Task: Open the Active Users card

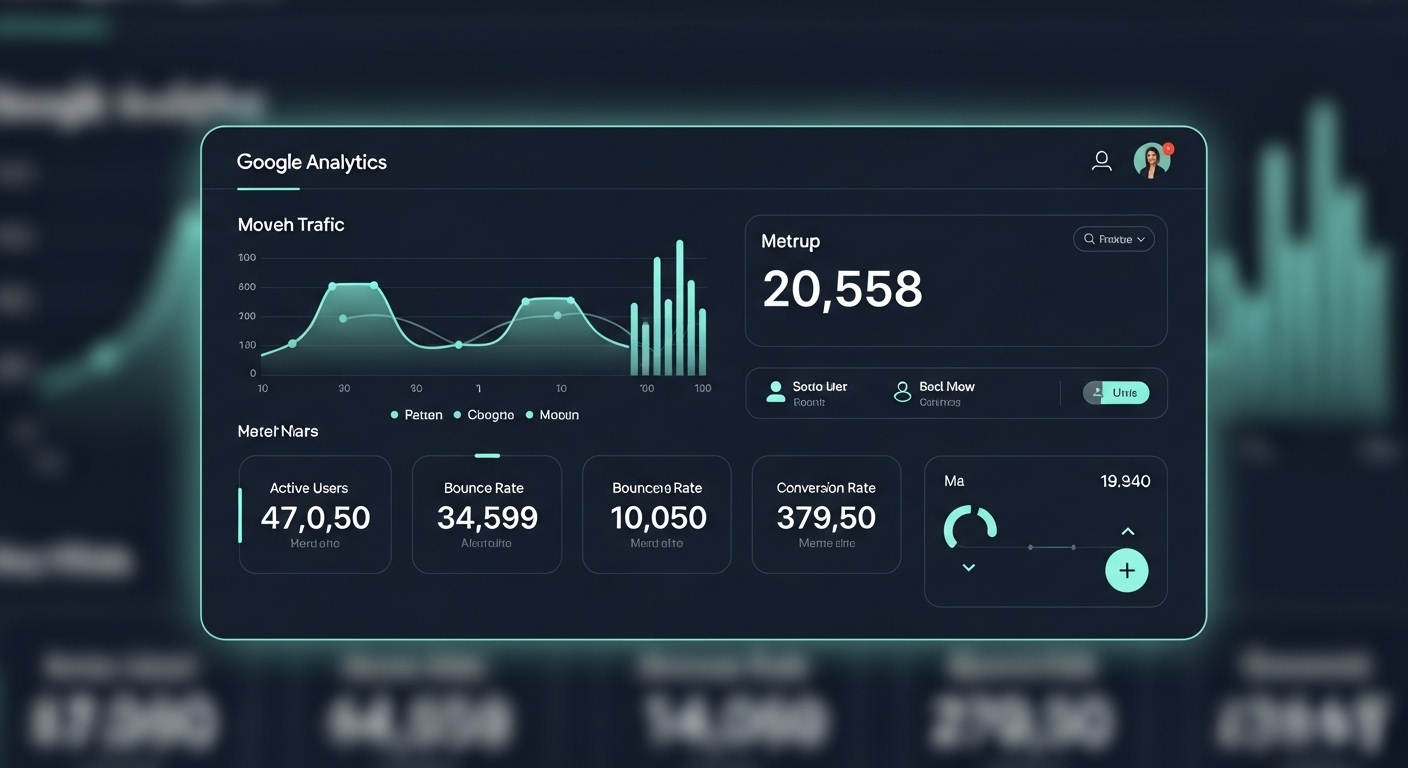Action: click(x=314, y=514)
